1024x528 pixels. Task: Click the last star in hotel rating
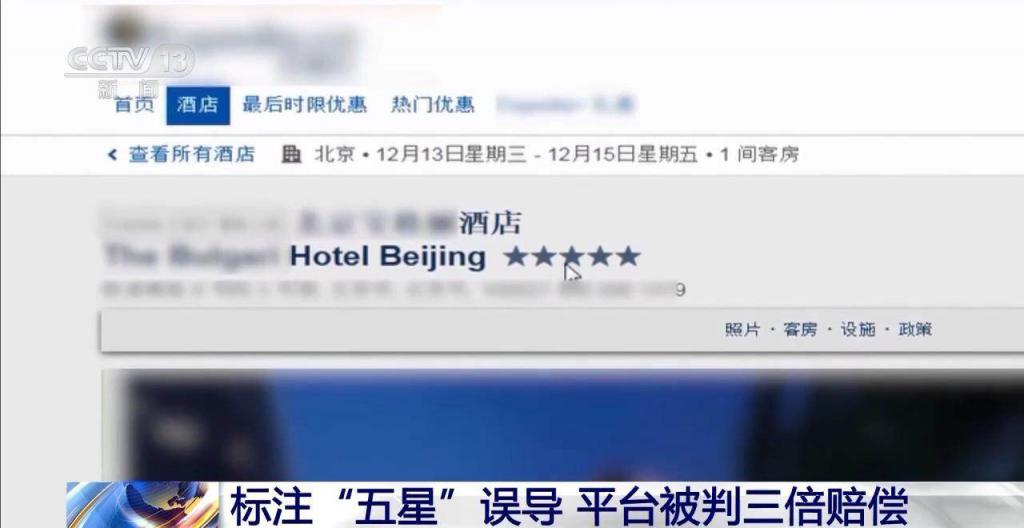(x=628, y=257)
